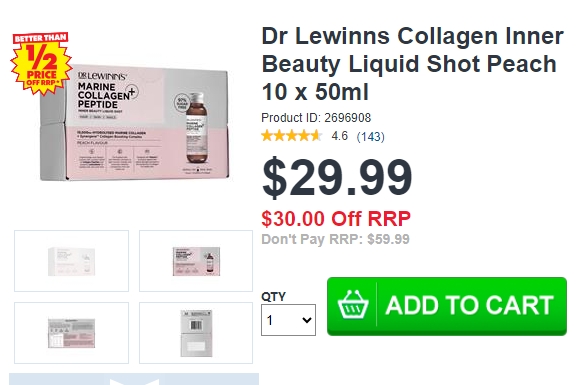Click the basket icon on Add to Cart
Image resolution: width=576 pixels, height=385 pixels.
353,305
